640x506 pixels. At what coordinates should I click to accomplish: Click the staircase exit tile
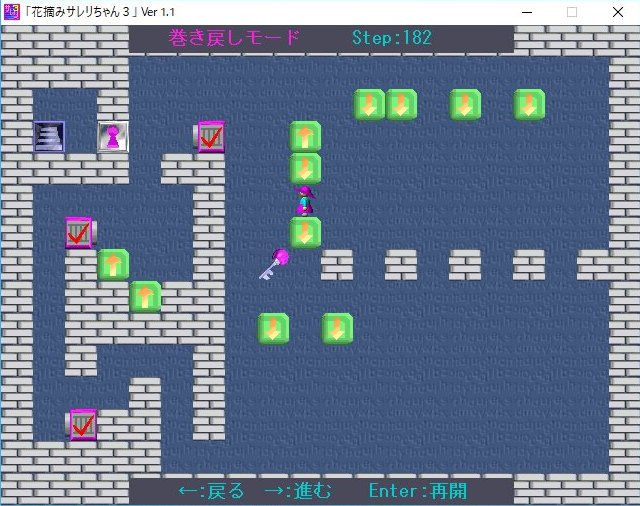pos(49,136)
